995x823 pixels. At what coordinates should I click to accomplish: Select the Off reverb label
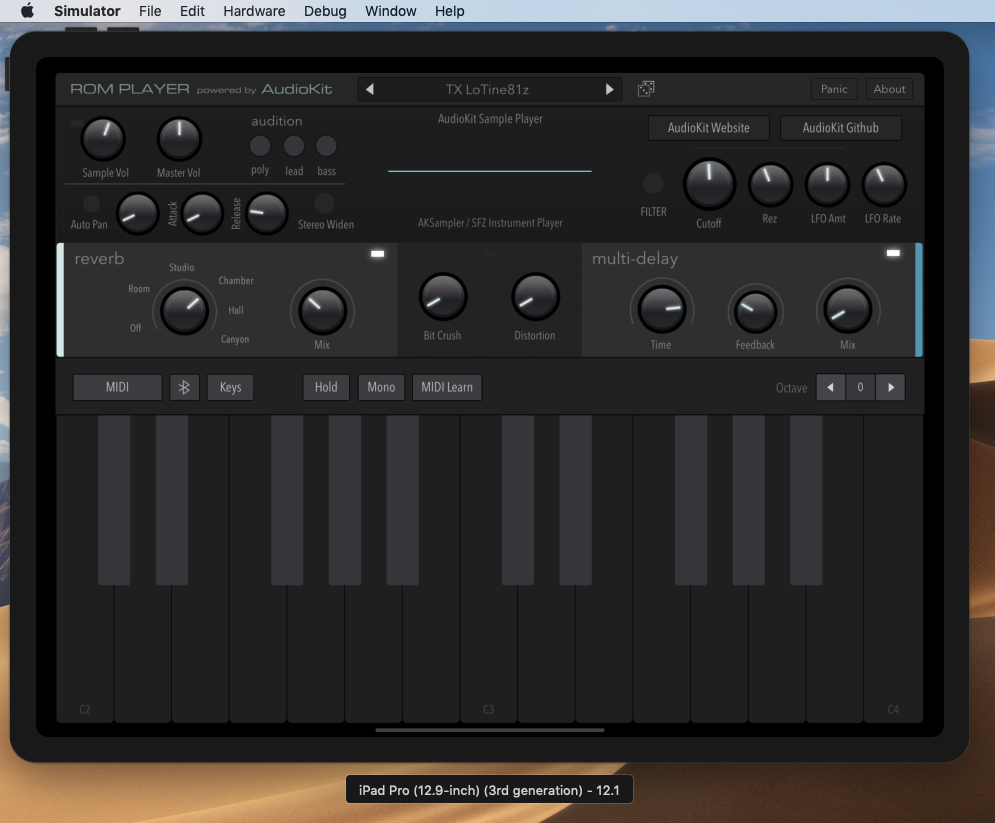click(x=135, y=328)
